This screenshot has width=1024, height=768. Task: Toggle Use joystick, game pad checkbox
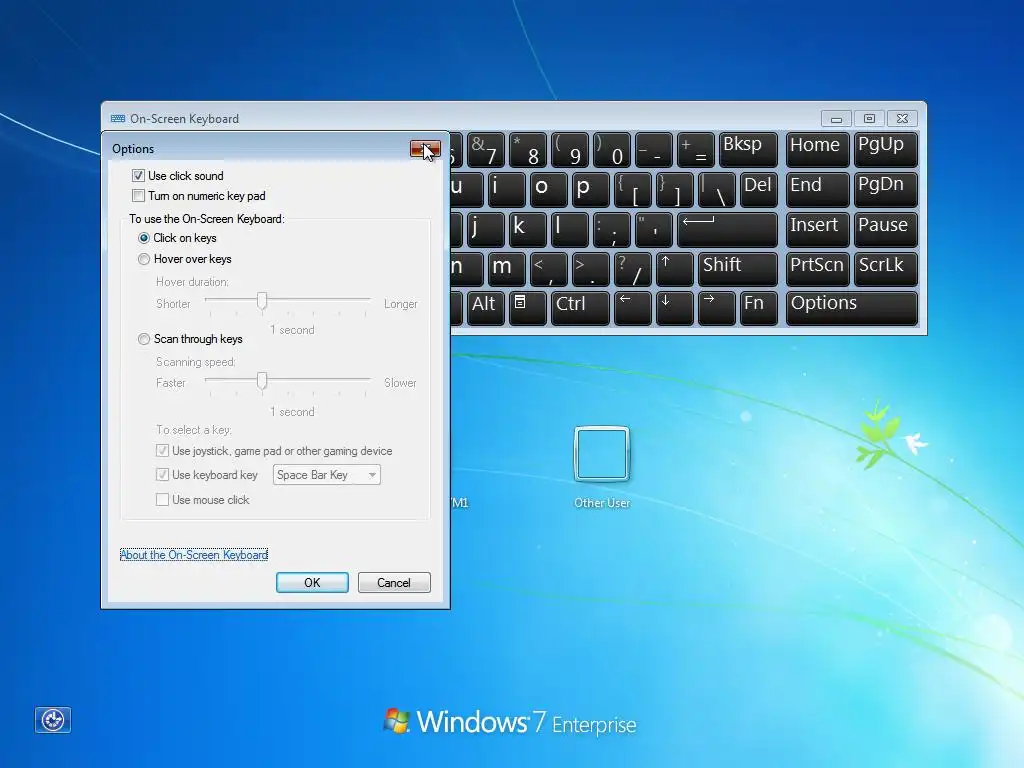pyautogui.click(x=162, y=451)
